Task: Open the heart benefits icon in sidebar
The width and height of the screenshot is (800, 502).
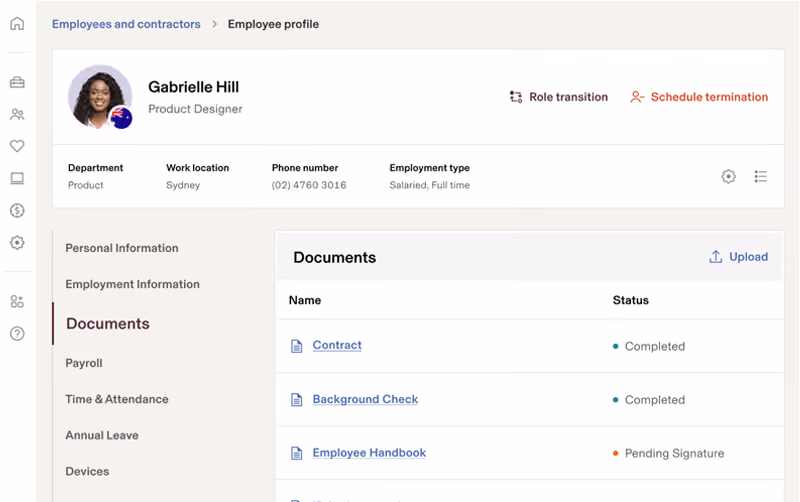Action: pos(17,146)
